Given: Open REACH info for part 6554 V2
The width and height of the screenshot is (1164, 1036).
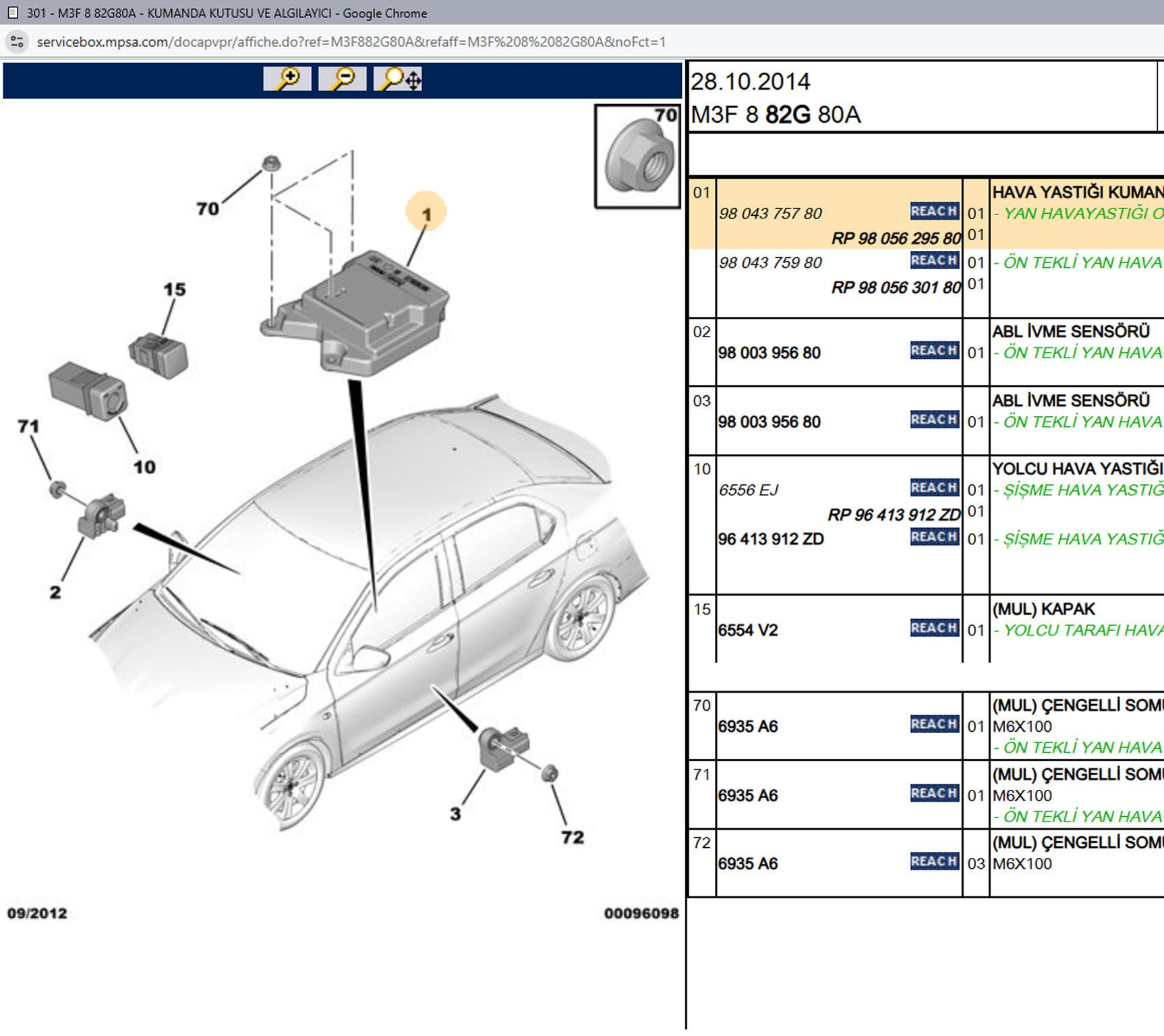Looking at the screenshot, I should [x=934, y=627].
